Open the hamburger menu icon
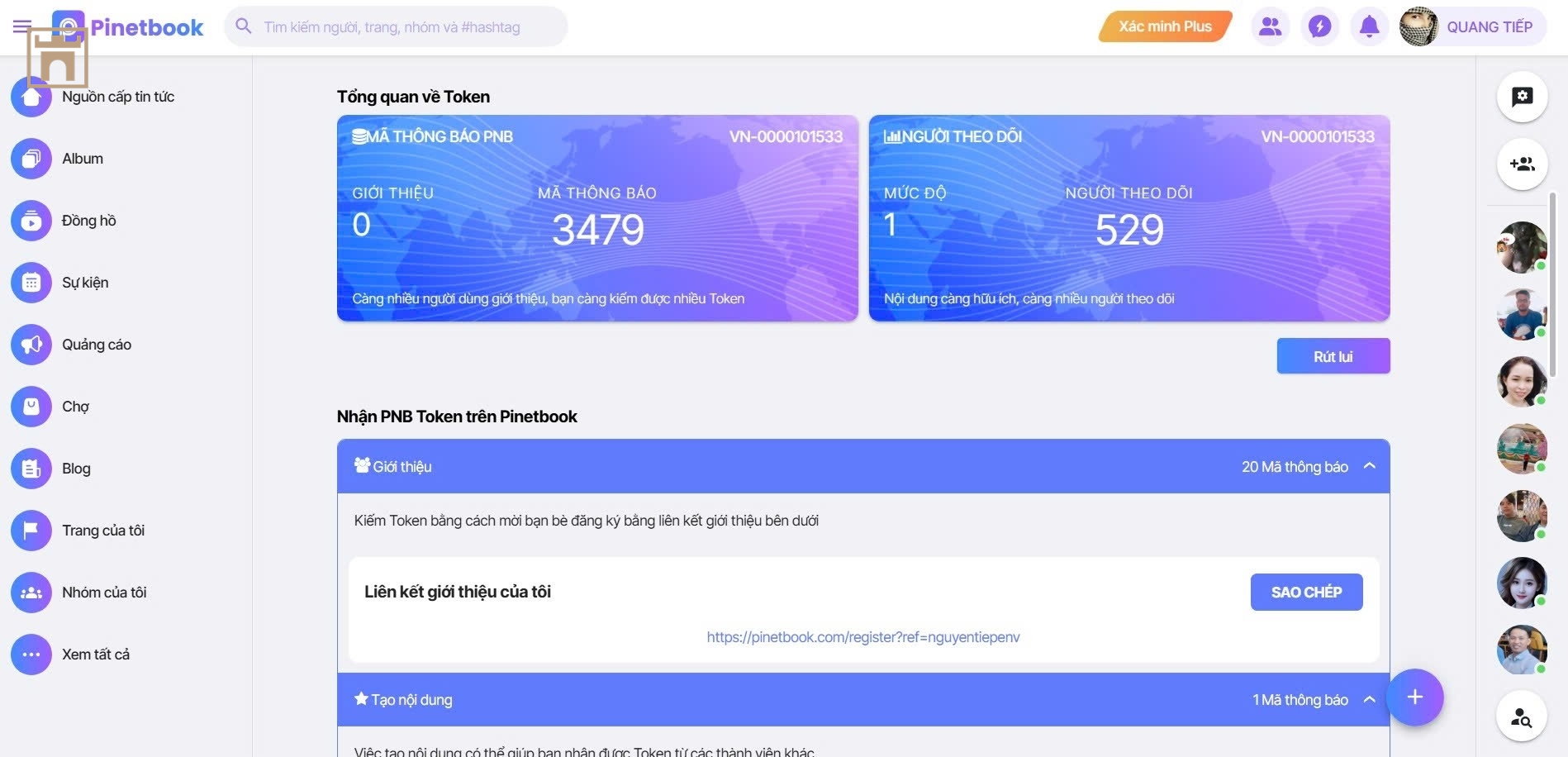 tap(22, 26)
